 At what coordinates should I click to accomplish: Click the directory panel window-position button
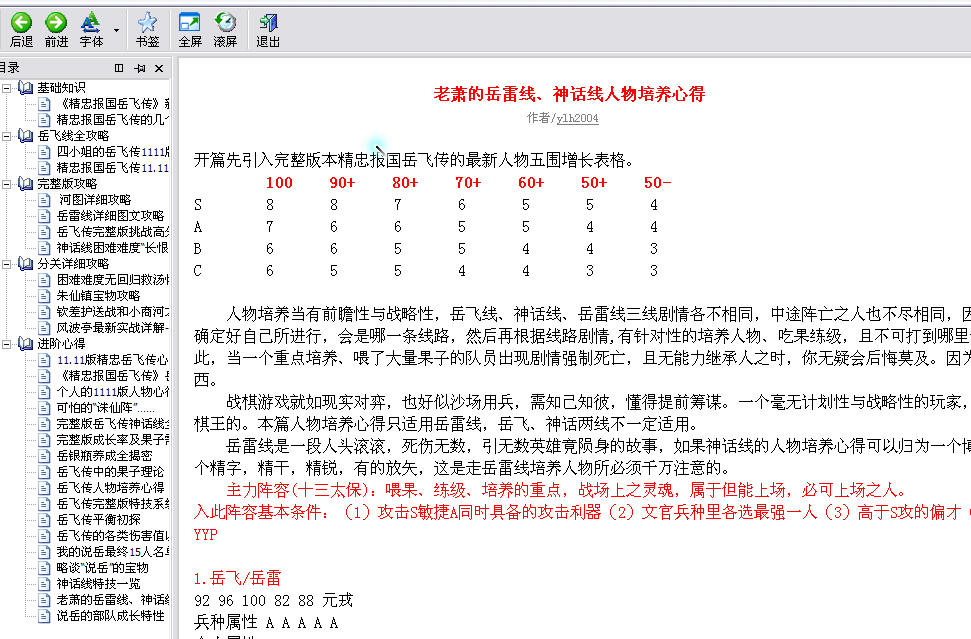point(119,68)
